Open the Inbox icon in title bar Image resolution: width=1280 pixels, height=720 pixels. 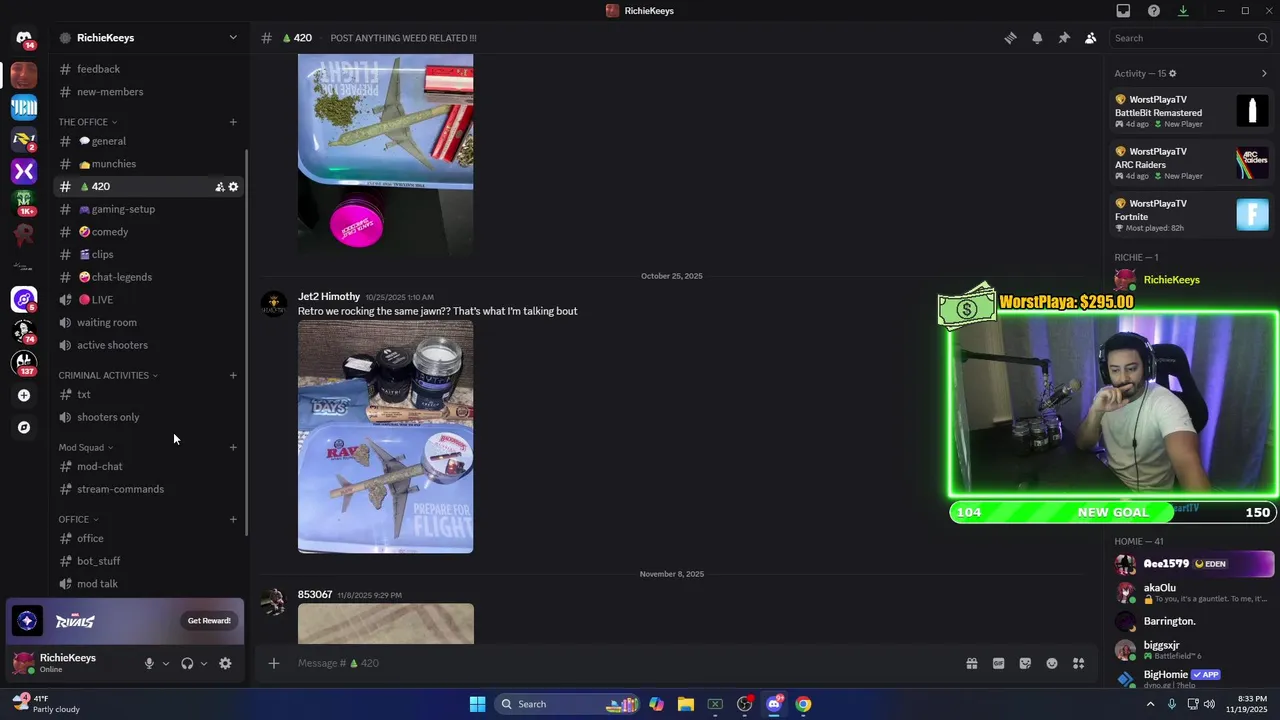click(x=1123, y=11)
